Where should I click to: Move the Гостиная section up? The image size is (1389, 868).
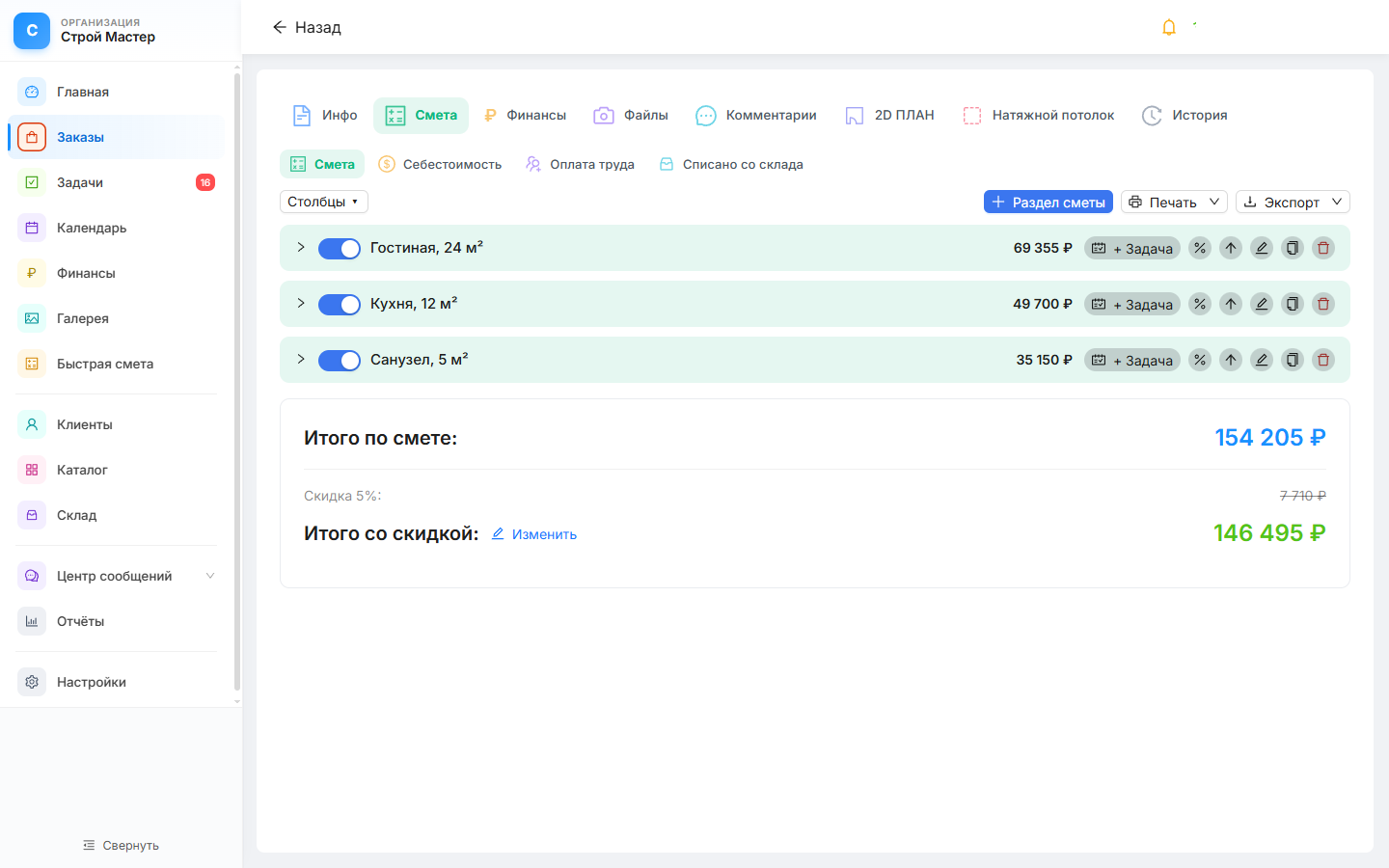pyautogui.click(x=1231, y=248)
